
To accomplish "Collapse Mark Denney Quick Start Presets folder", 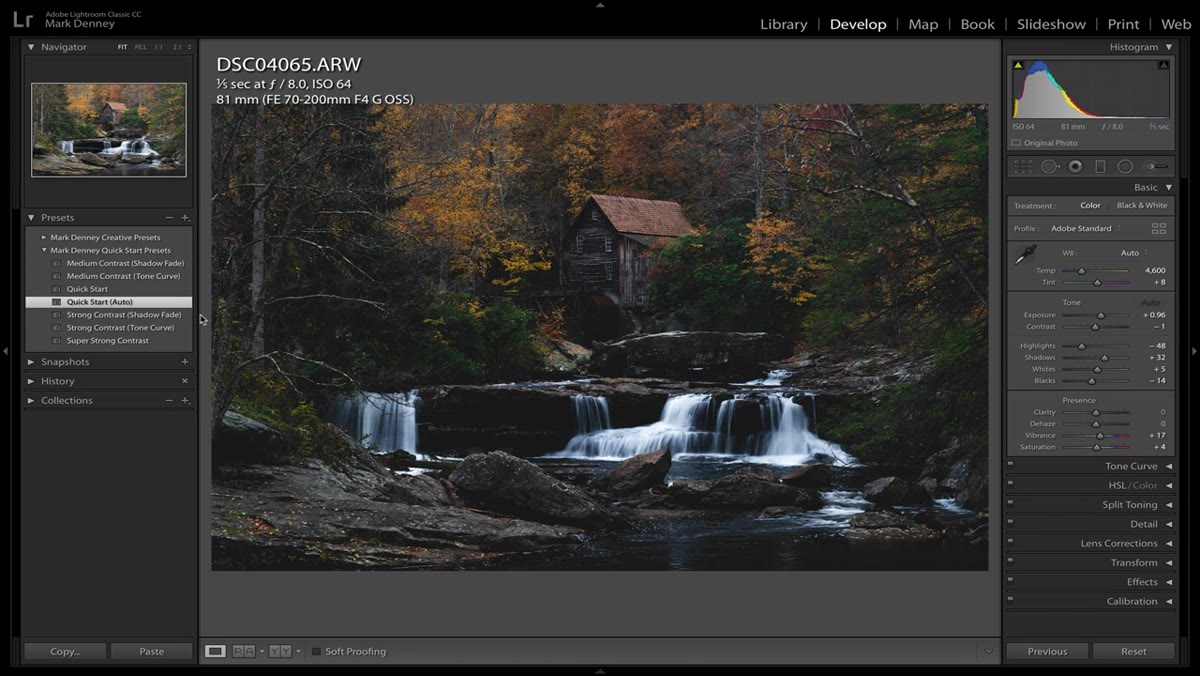I will point(44,250).
